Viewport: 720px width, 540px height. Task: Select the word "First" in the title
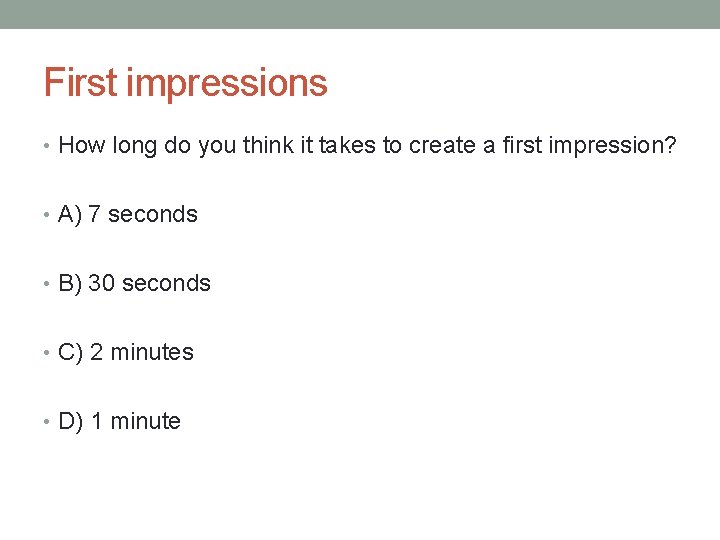80,82
